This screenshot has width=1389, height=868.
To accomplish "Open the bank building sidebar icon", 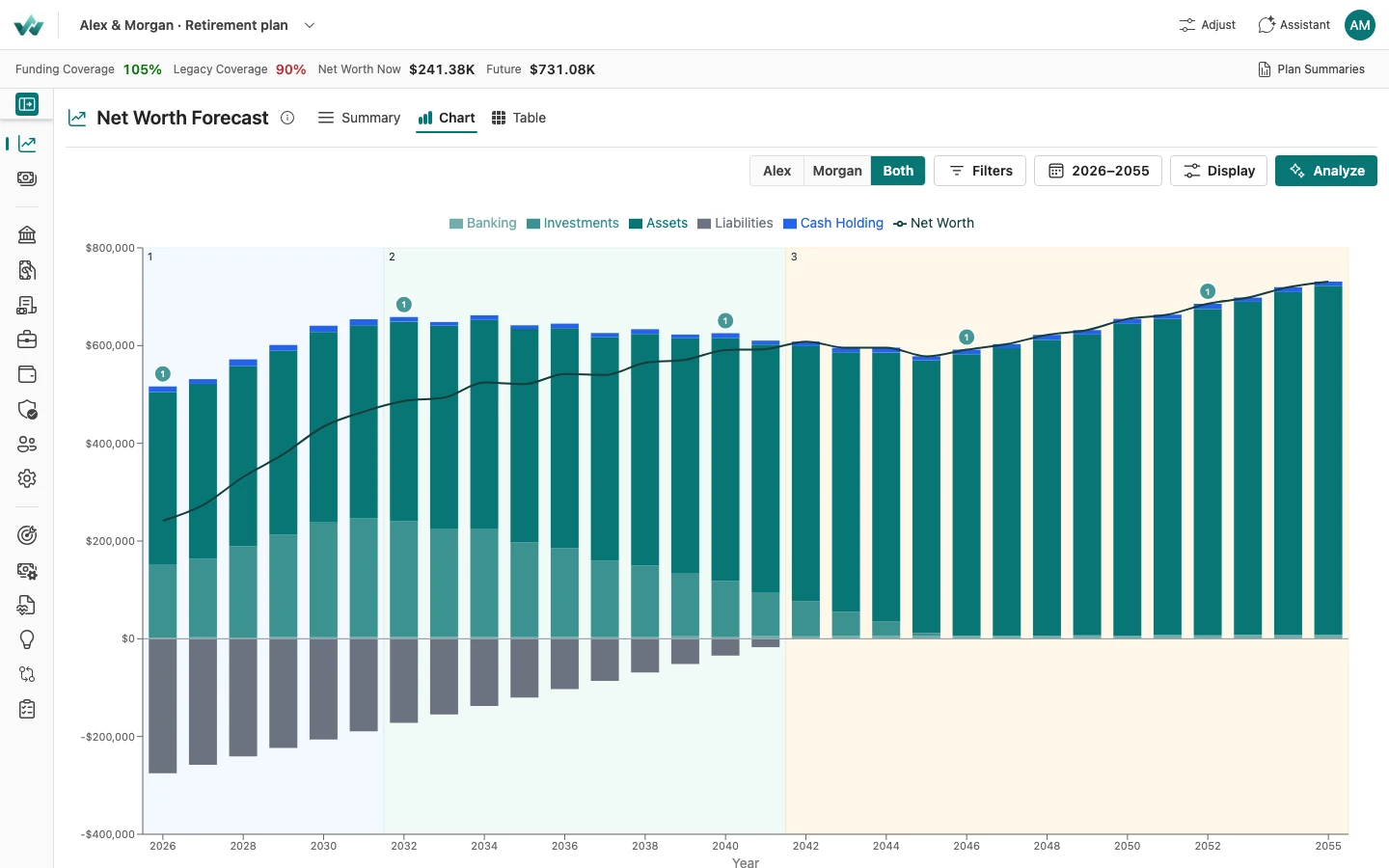I will tap(27, 234).
